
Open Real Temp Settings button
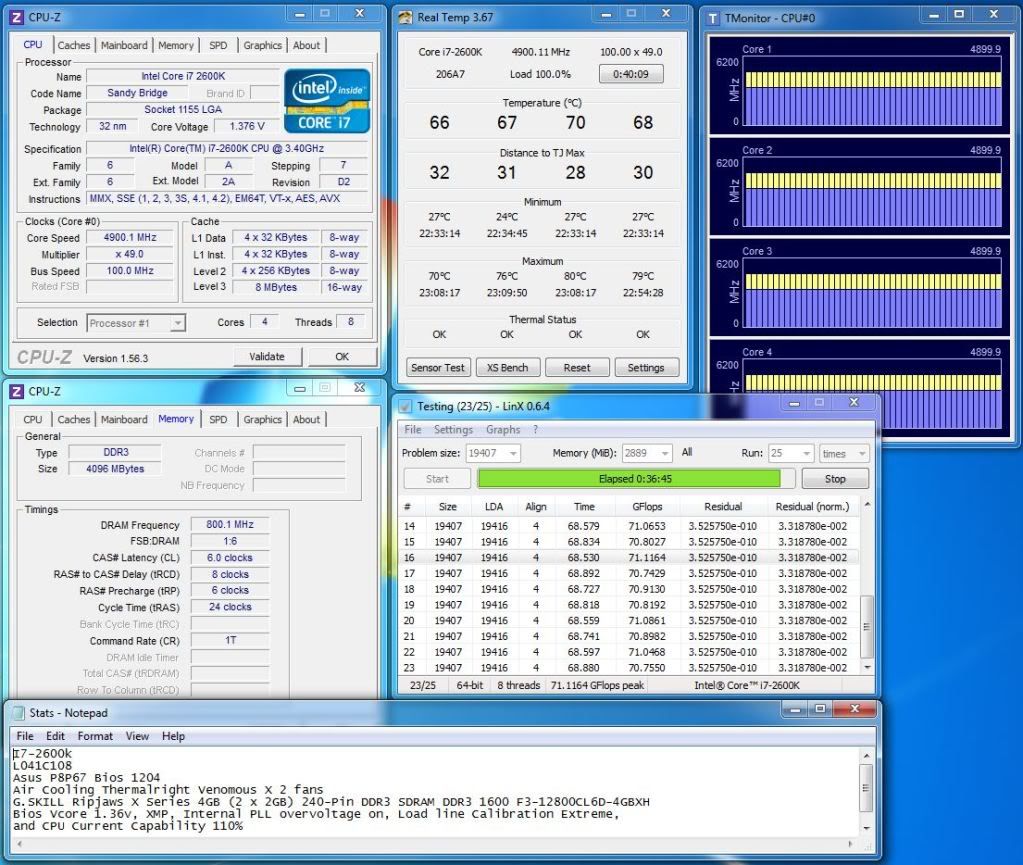pyautogui.click(x=646, y=367)
